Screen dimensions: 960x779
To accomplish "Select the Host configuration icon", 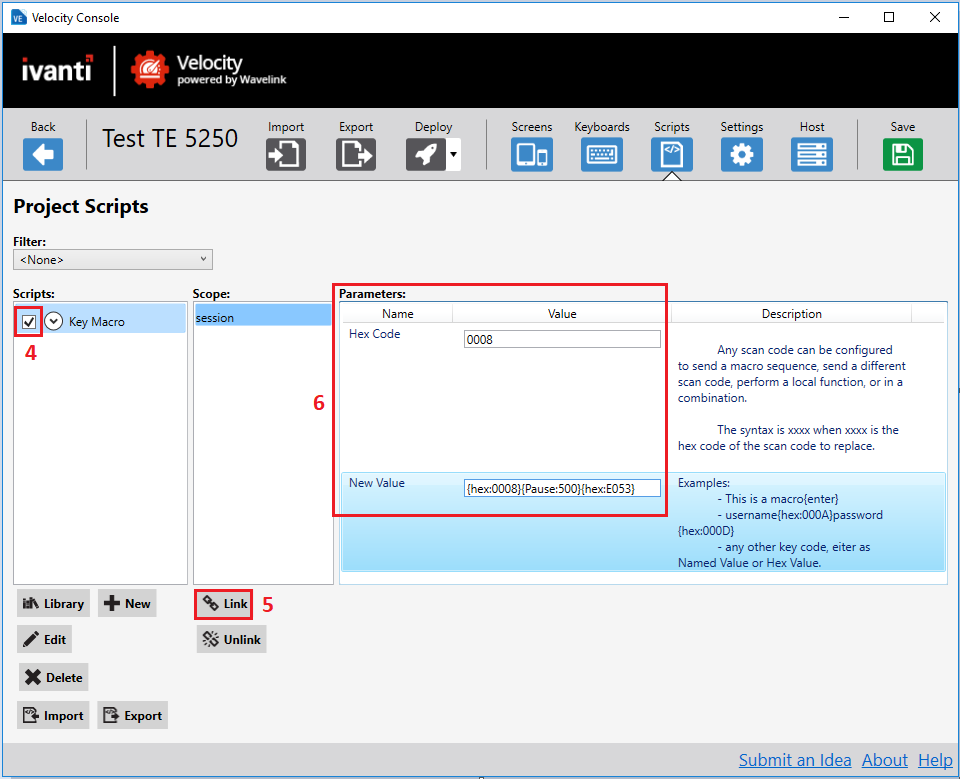I will tap(811, 153).
